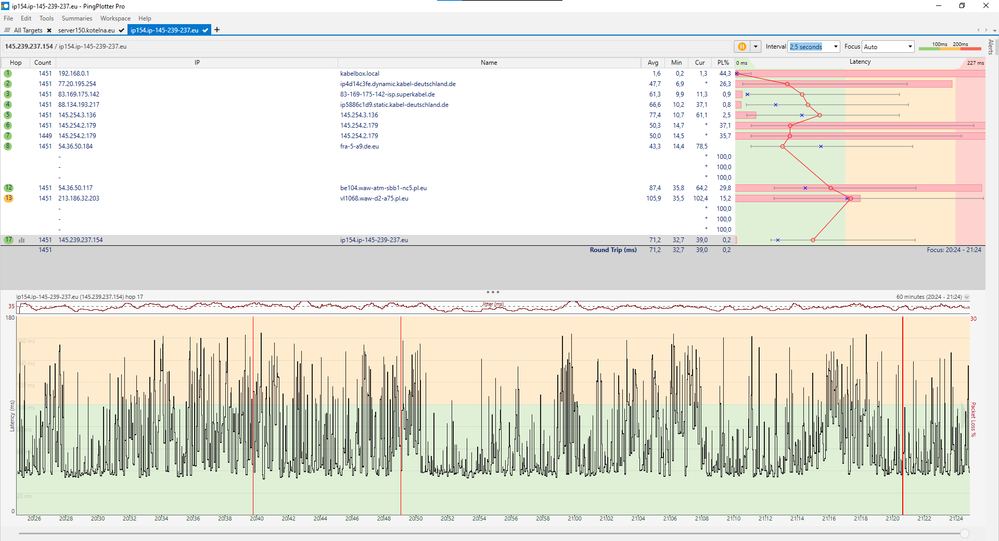Viewport: 999px width, 541px height.
Task: Click IP address 192.168.0.1
Action: (x=74, y=73)
